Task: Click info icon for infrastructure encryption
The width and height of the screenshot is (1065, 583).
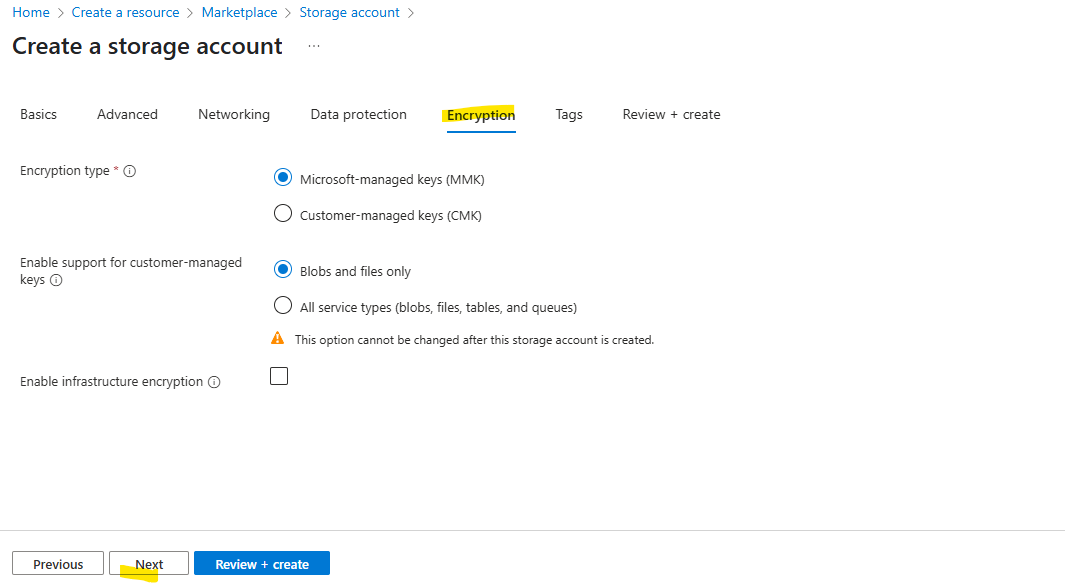Action: click(214, 382)
